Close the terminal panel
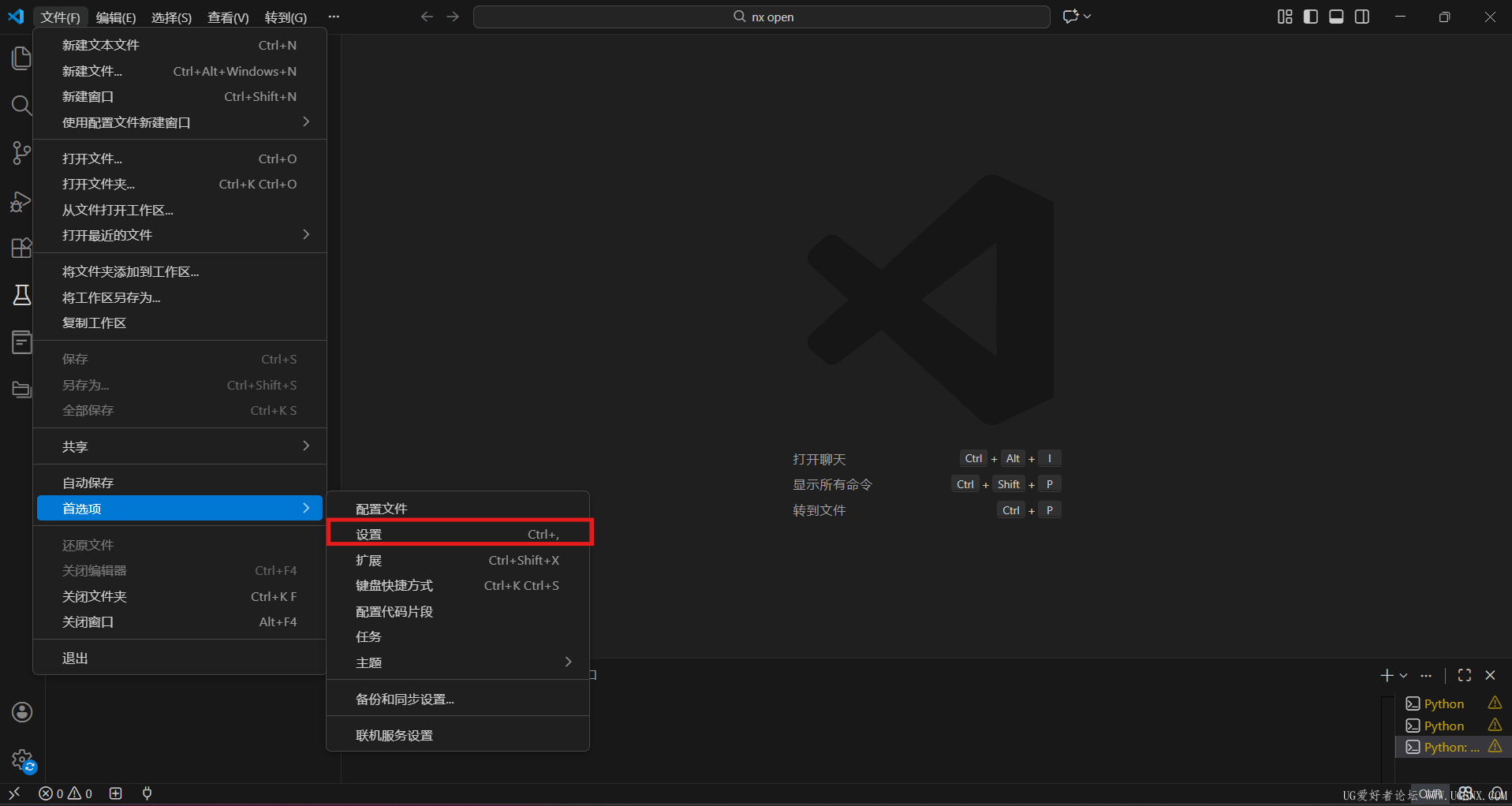1512x806 pixels. coord(1491,675)
